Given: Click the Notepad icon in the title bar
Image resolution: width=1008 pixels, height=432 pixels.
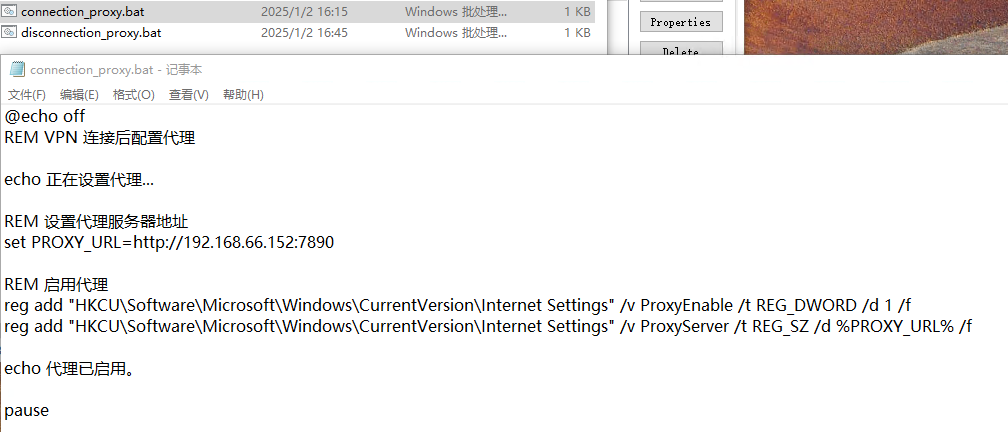Looking at the screenshot, I should [17, 70].
